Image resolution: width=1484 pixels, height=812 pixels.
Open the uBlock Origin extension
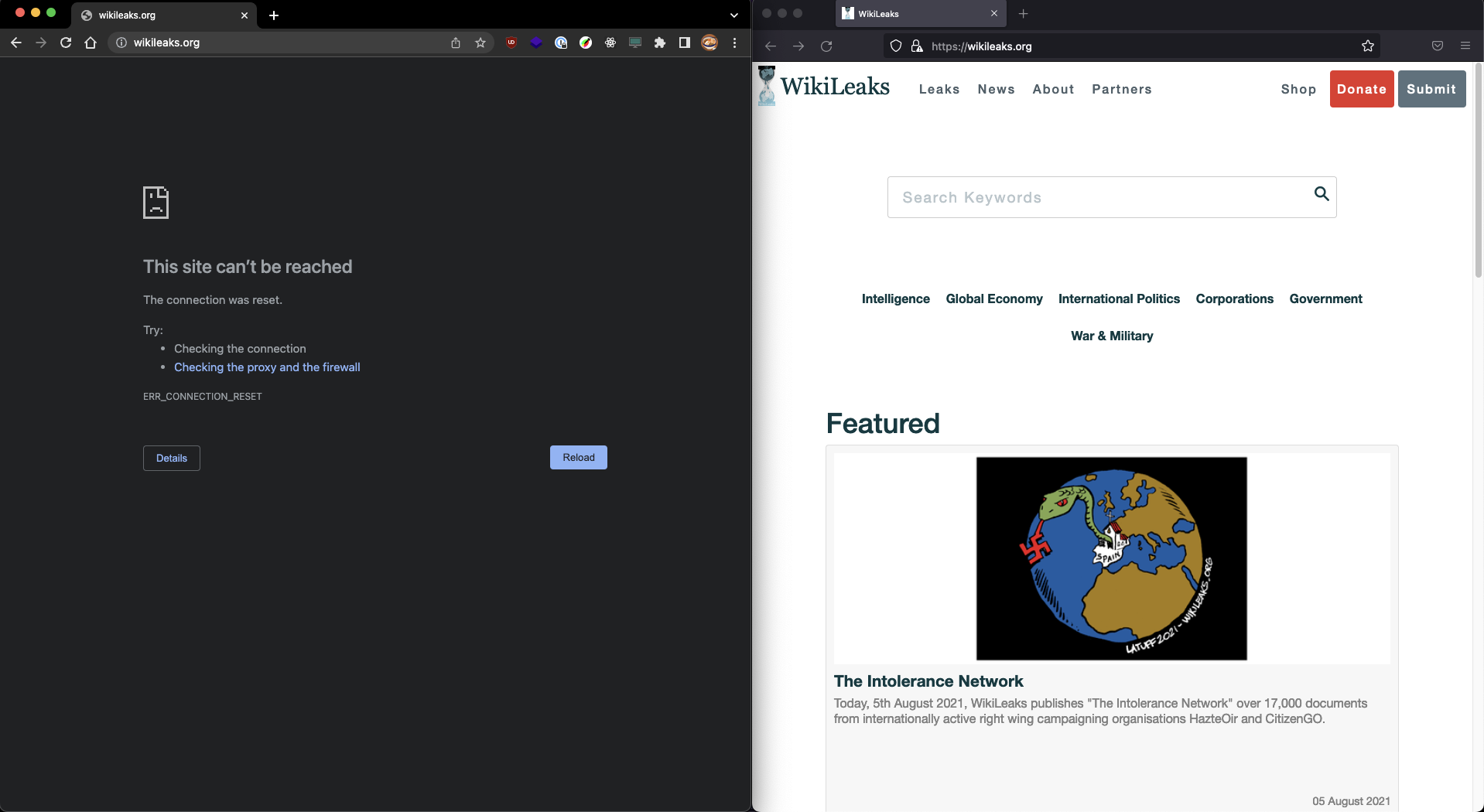tap(511, 43)
